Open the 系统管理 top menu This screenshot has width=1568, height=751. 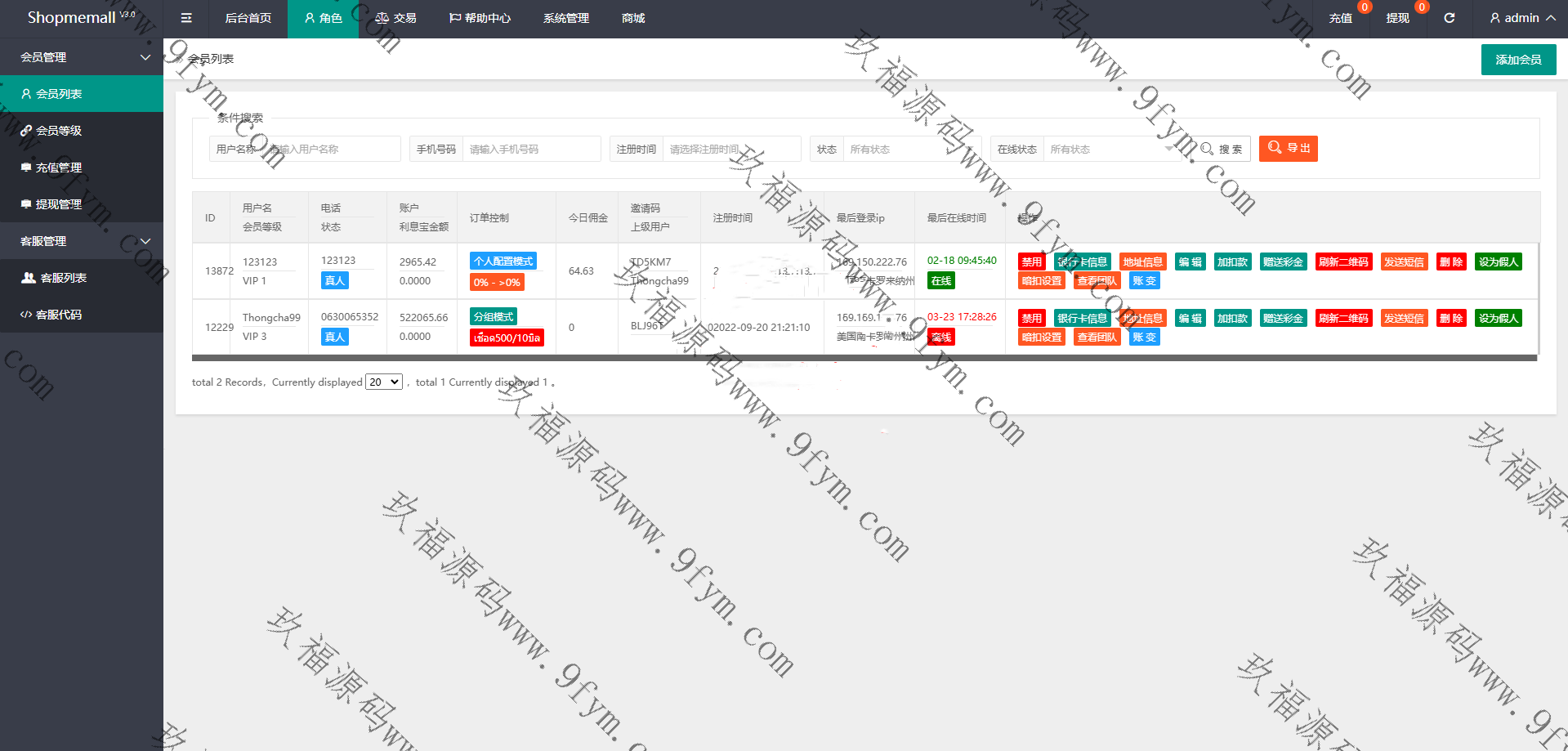coord(565,18)
